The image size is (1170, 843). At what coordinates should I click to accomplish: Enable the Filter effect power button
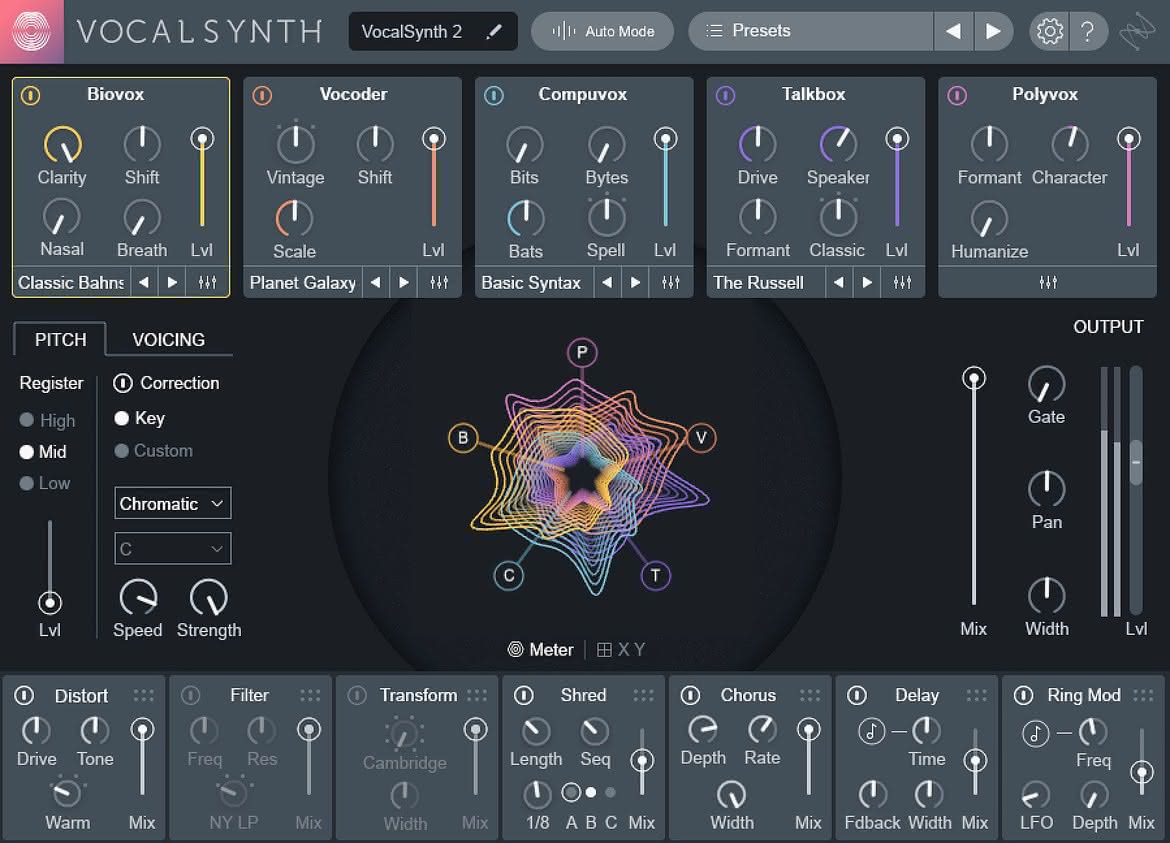[x=190, y=695]
